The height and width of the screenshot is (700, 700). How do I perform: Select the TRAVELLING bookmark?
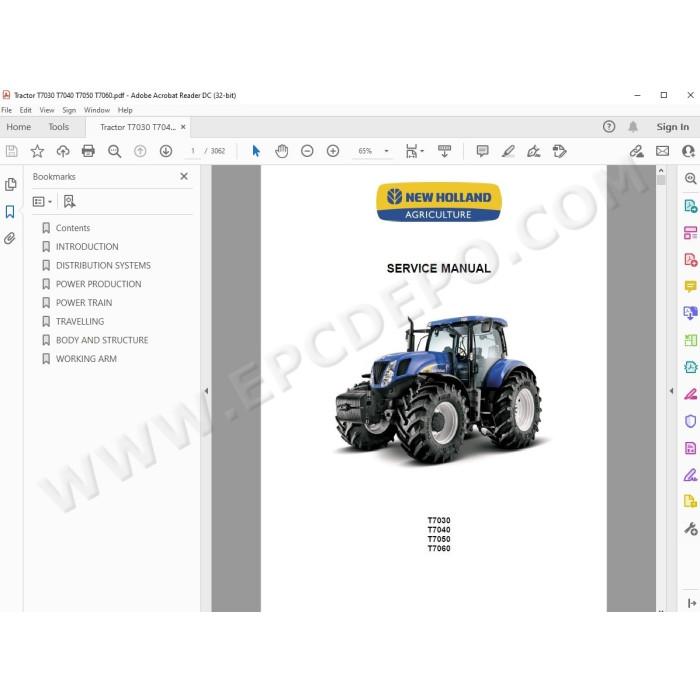(x=80, y=321)
